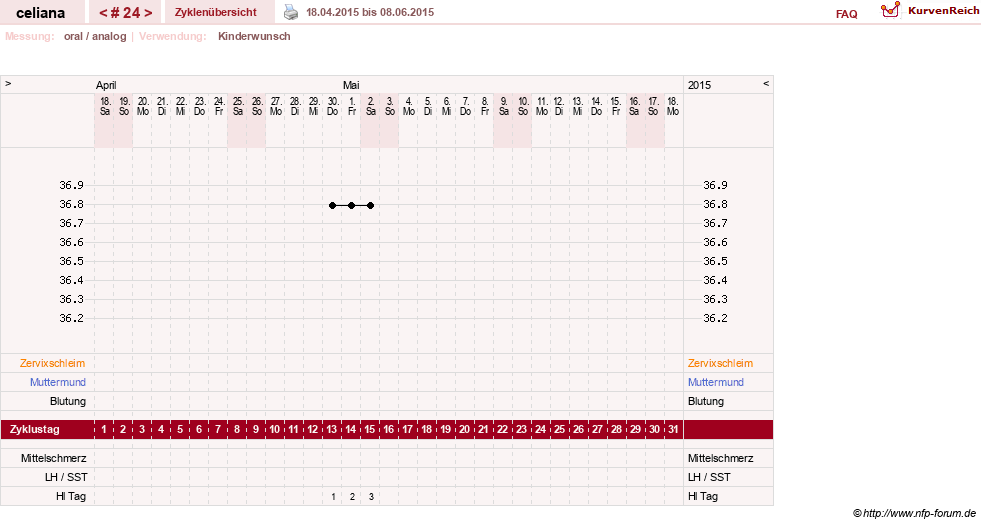Click HI Tag value 1
The width and height of the screenshot is (981, 525).
(x=333, y=497)
